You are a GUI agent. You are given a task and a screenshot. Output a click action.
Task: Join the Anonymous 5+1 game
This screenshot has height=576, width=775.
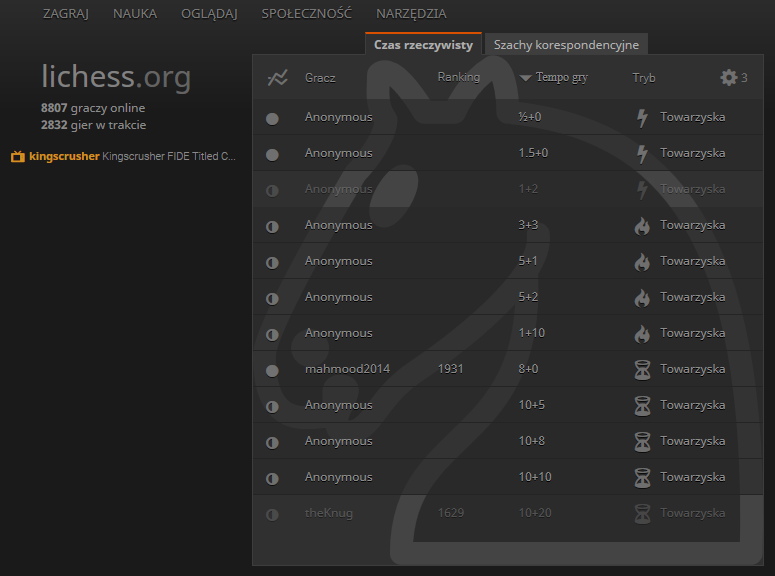508,261
